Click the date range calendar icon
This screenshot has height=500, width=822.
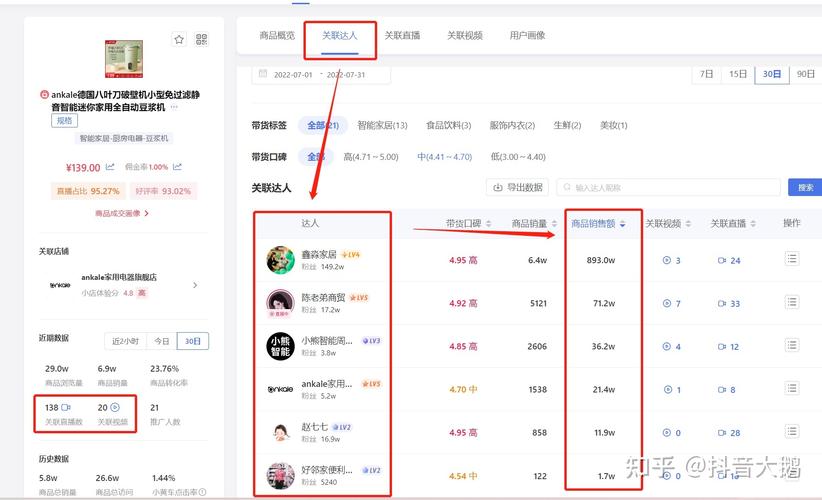click(263, 73)
